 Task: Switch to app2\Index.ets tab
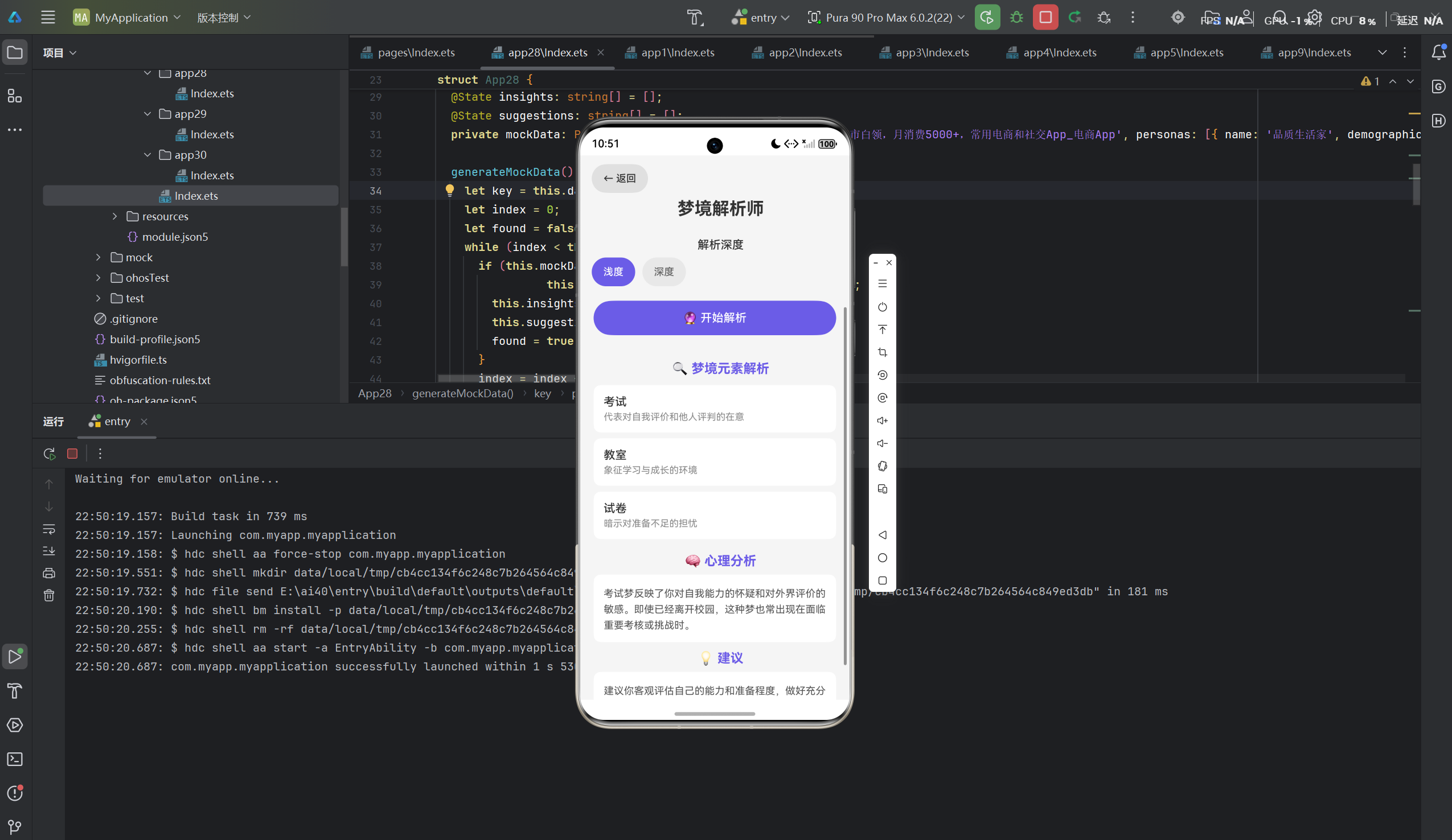click(797, 52)
